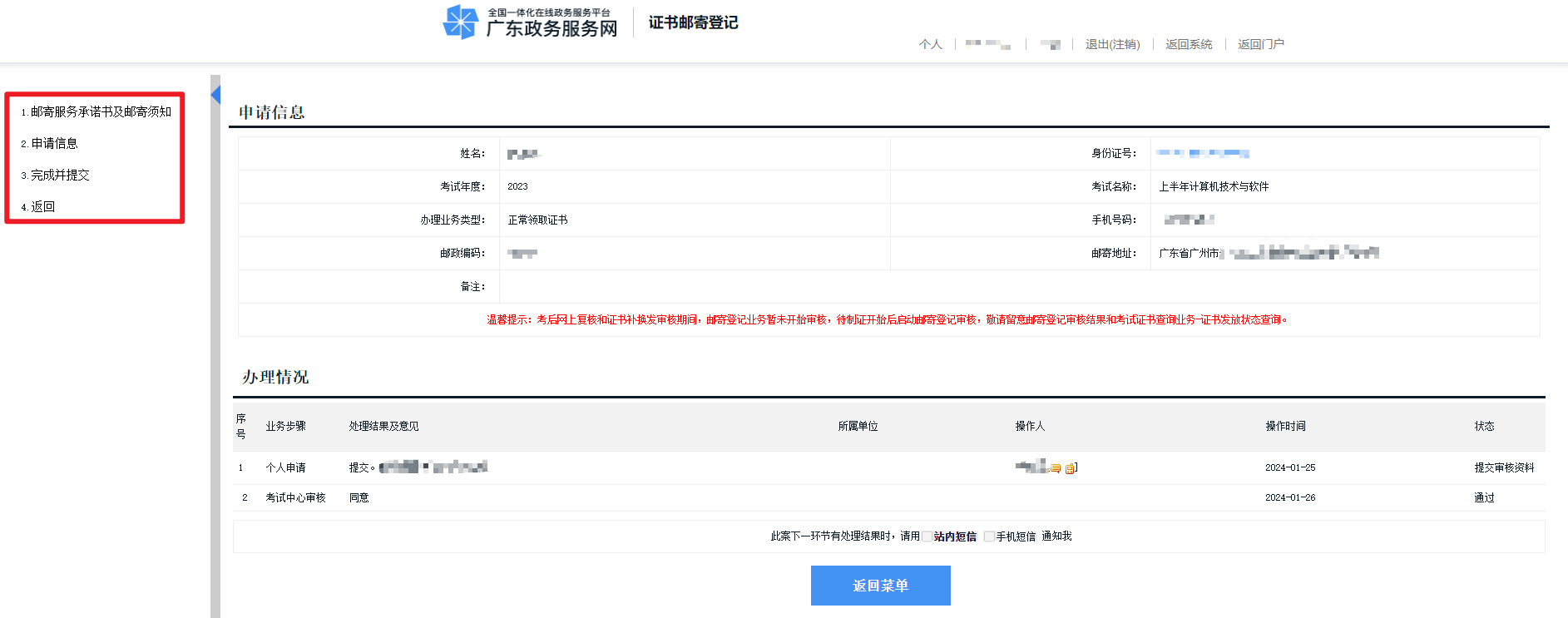Click the 同意 result cell
The height and width of the screenshot is (618, 1568).
point(359,497)
